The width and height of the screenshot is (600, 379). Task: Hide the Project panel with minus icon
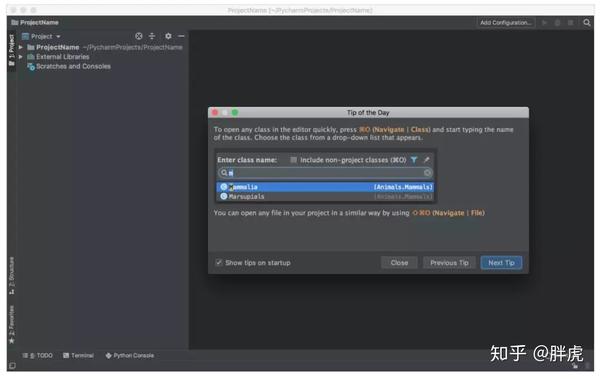tap(181, 36)
